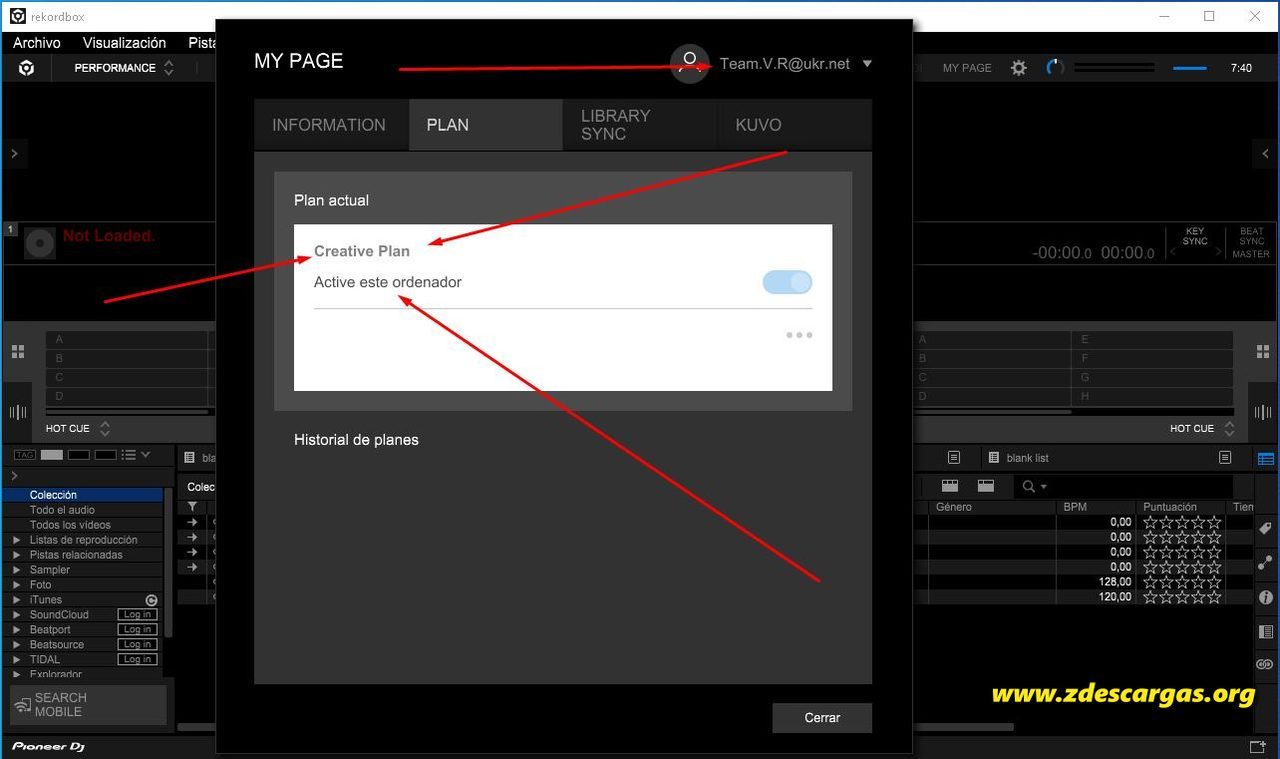Image resolution: width=1280 pixels, height=759 pixels.
Task: Click the user avatar icon in My Page
Action: click(x=689, y=63)
